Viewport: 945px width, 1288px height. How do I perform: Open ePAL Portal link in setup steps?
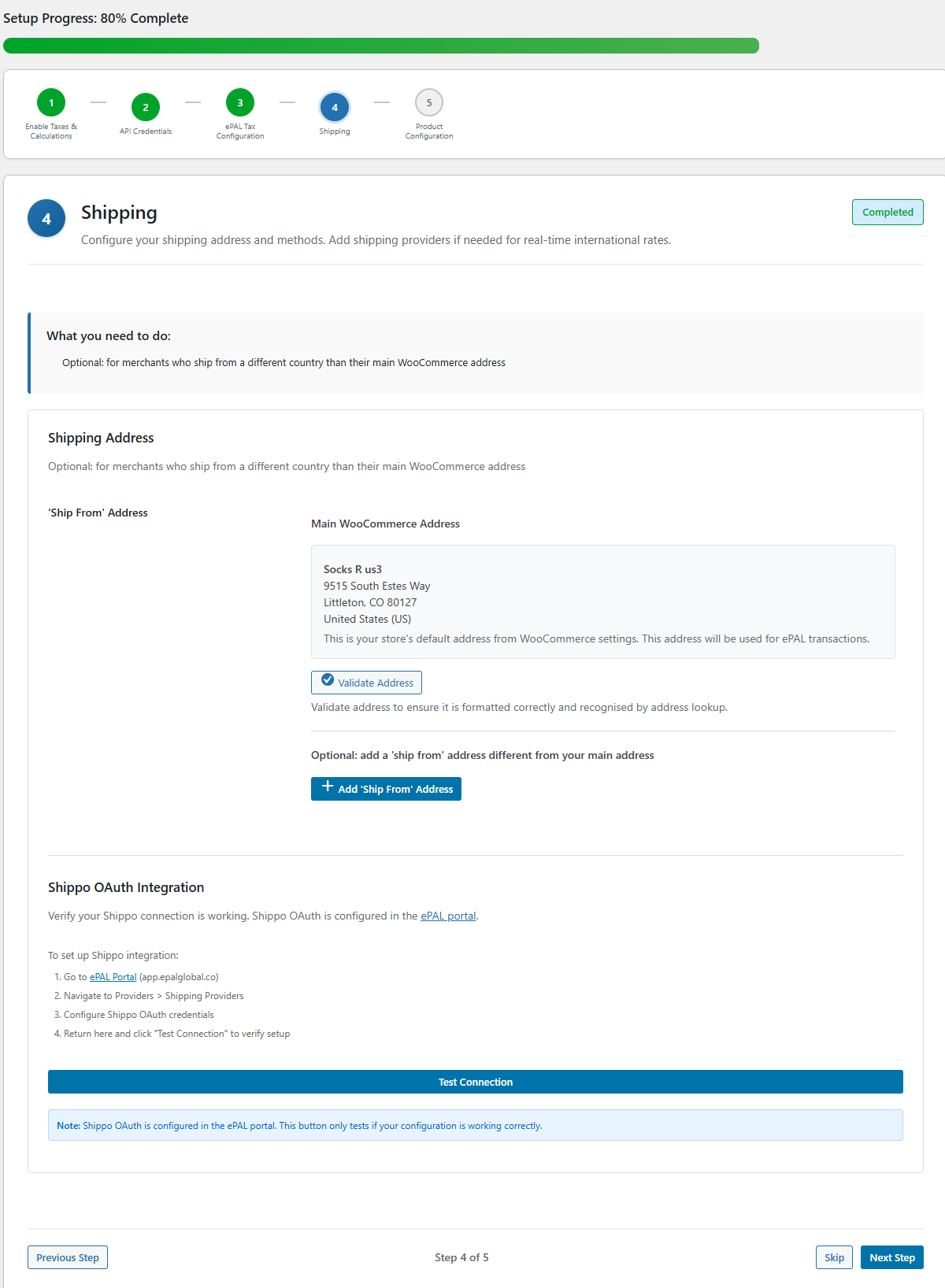pyautogui.click(x=113, y=977)
